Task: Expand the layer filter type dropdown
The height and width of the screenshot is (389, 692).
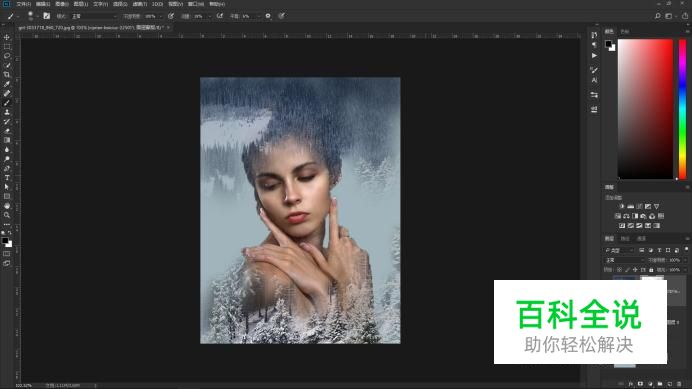Action: pyautogui.click(x=620, y=250)
